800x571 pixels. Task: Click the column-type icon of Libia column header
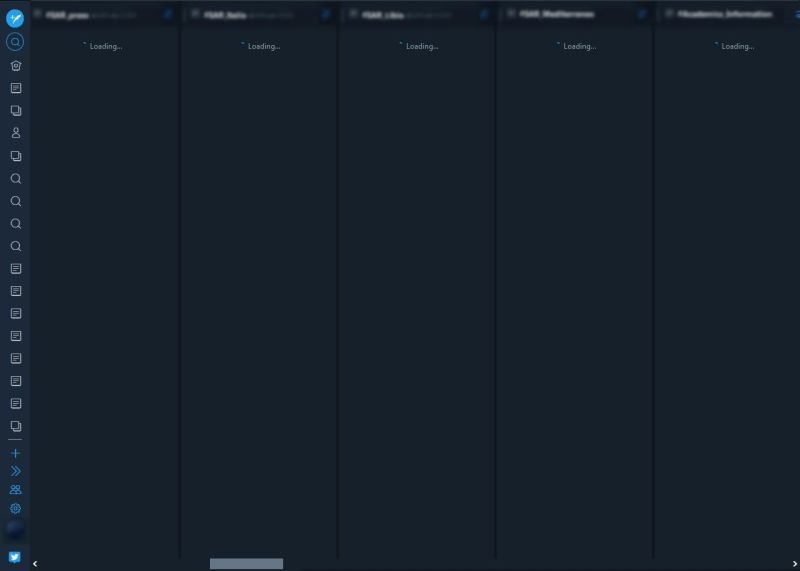[354, 14]
